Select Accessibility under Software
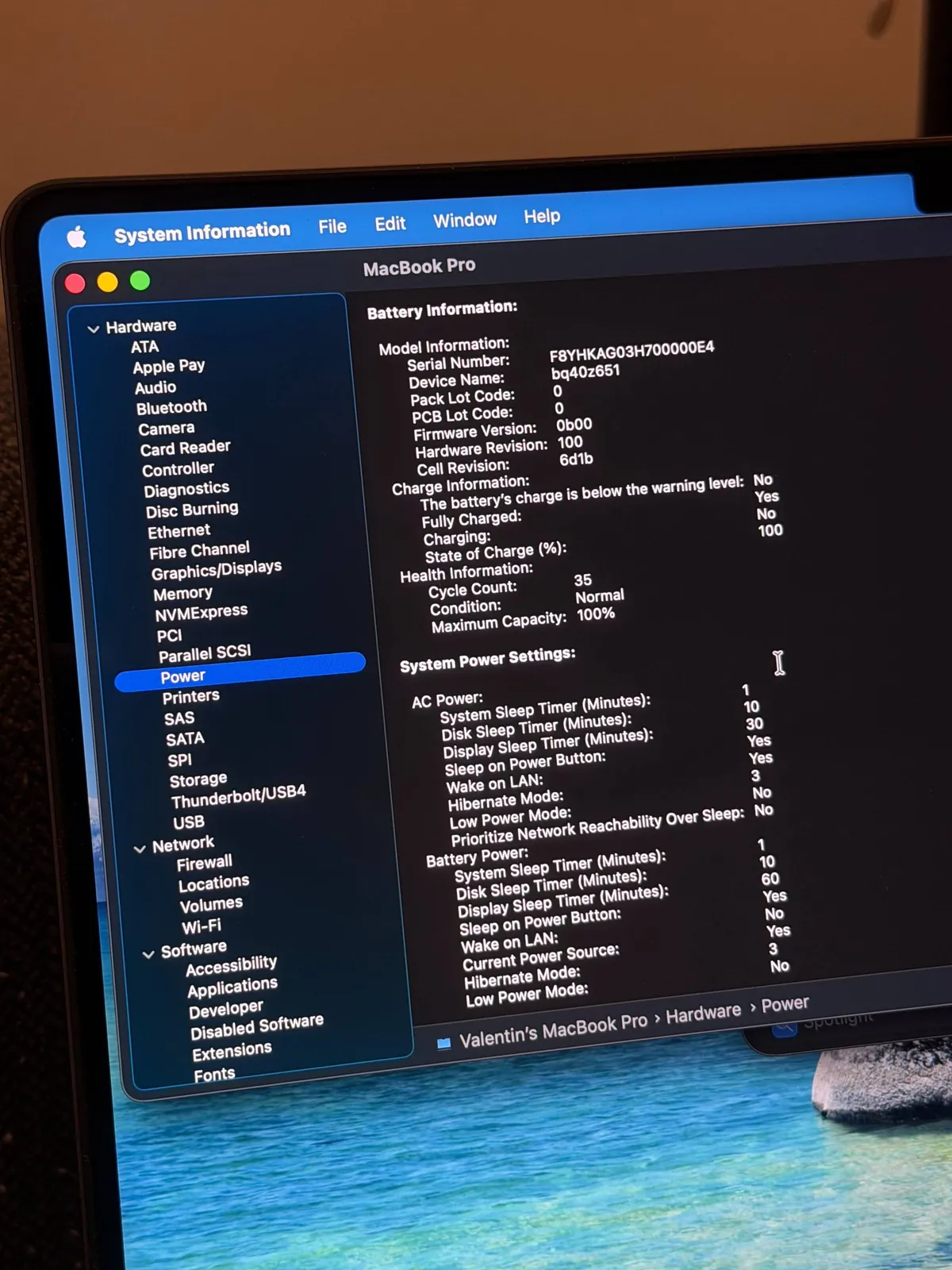This screenshot has height=1270, width=952. click(231, 966)
